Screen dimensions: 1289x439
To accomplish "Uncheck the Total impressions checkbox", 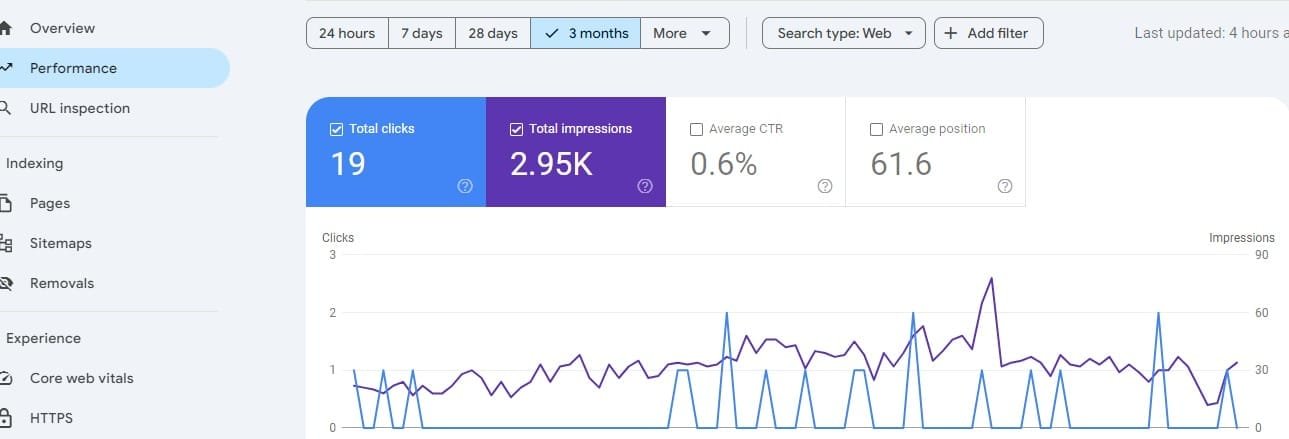I will tap(516, 129).
